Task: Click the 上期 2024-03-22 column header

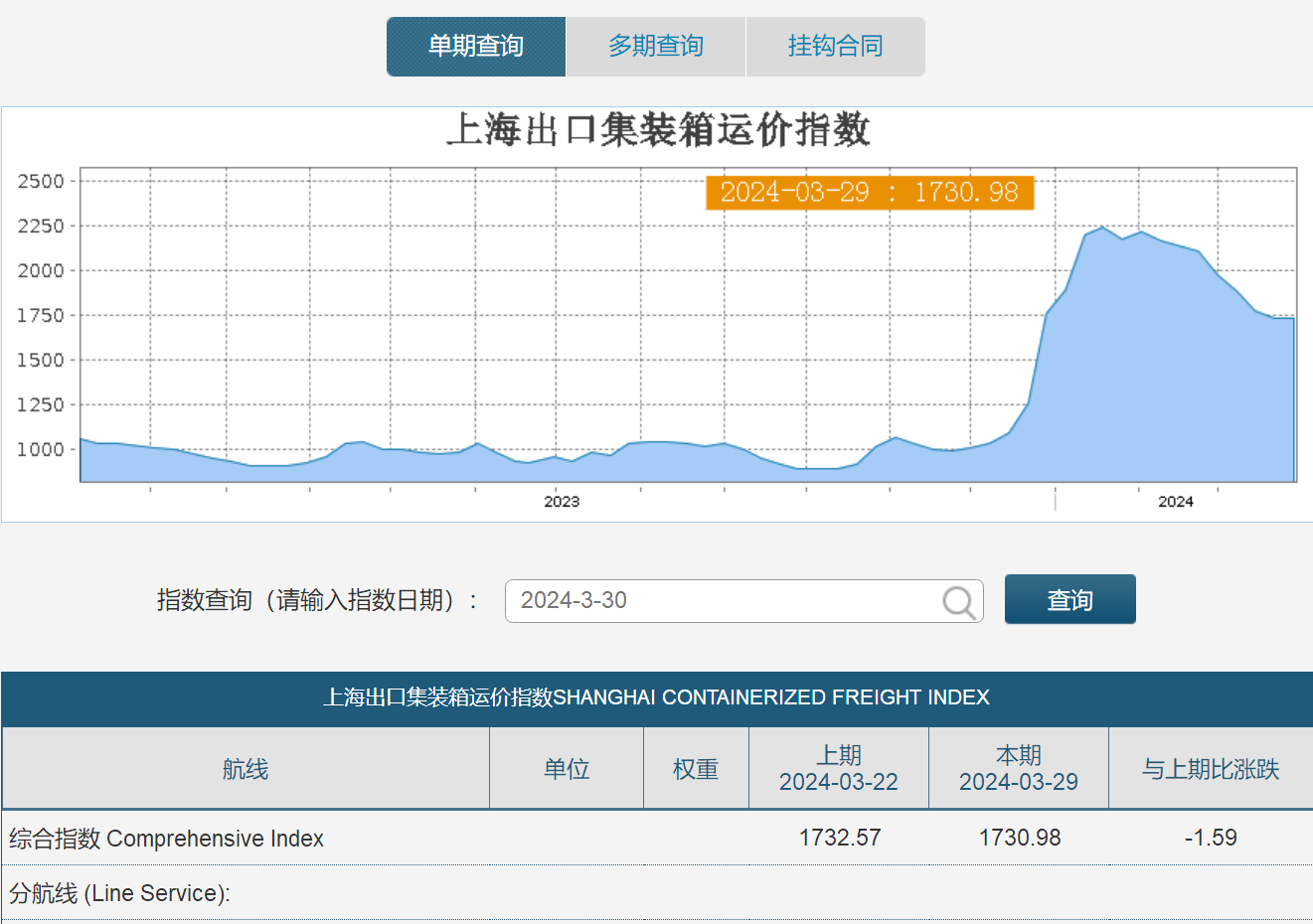Action: point(839,767)
